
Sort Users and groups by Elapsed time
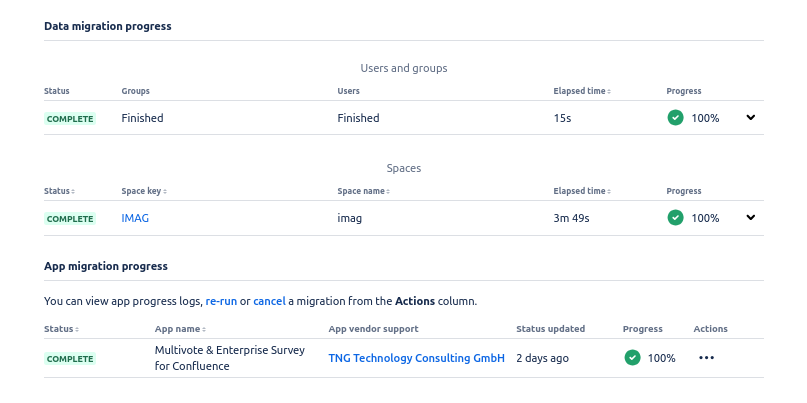coord(582,91)
